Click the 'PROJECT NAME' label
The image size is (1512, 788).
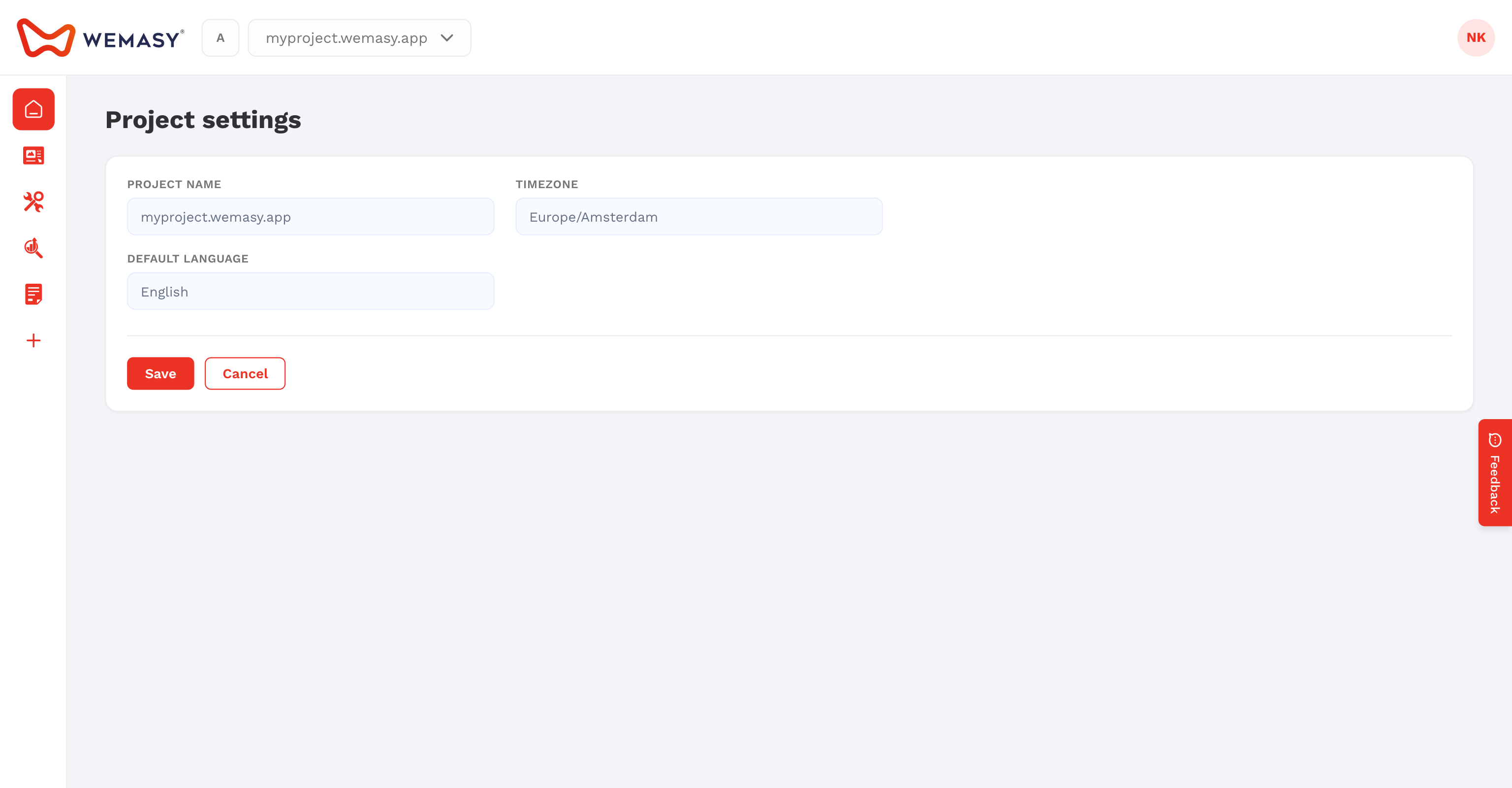click(174, 184)
